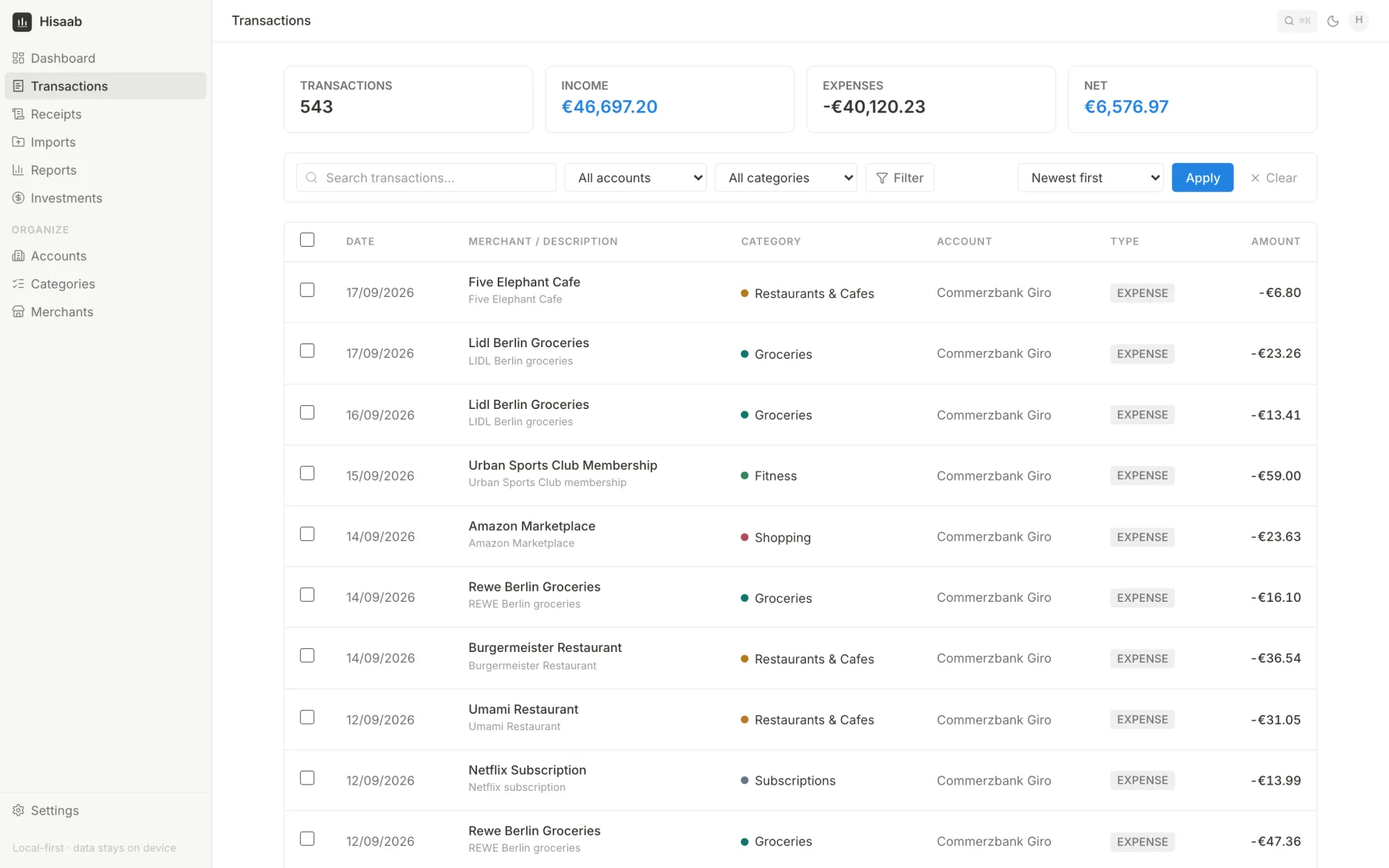The height and width of the screenshot is (868, 1389).
Task: Click the Hisaab logo icon
Action: (22, 22)
